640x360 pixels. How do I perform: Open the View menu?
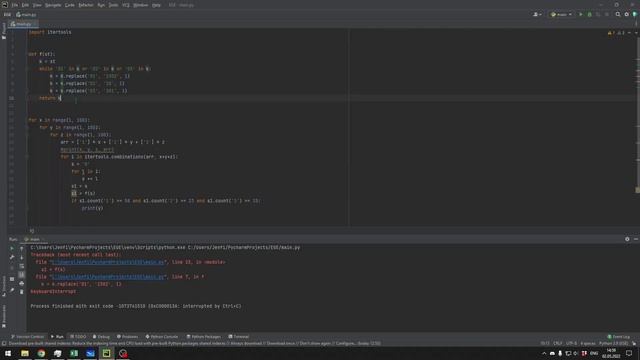(37, 5)
